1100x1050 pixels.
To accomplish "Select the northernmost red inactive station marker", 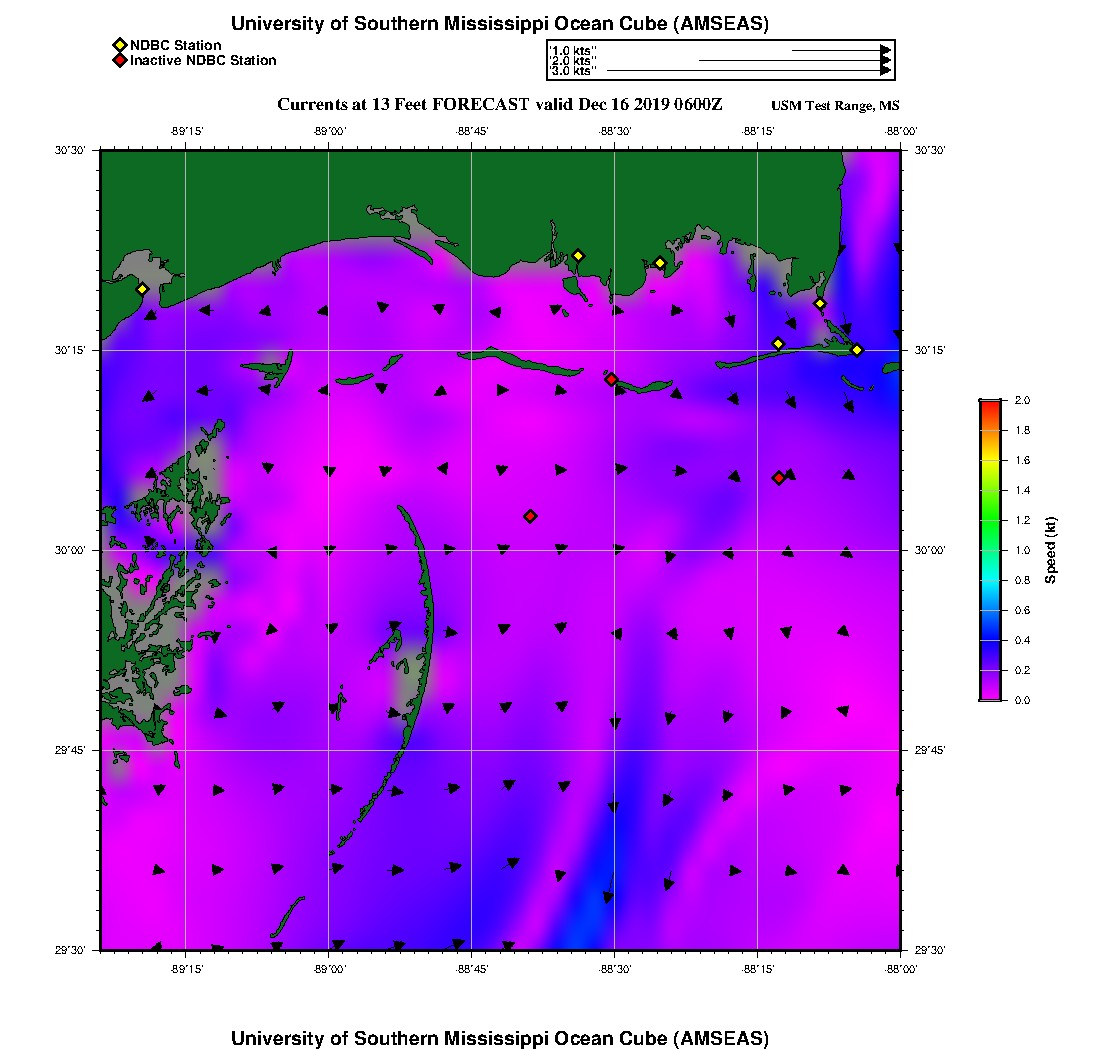I will [611, 379].
